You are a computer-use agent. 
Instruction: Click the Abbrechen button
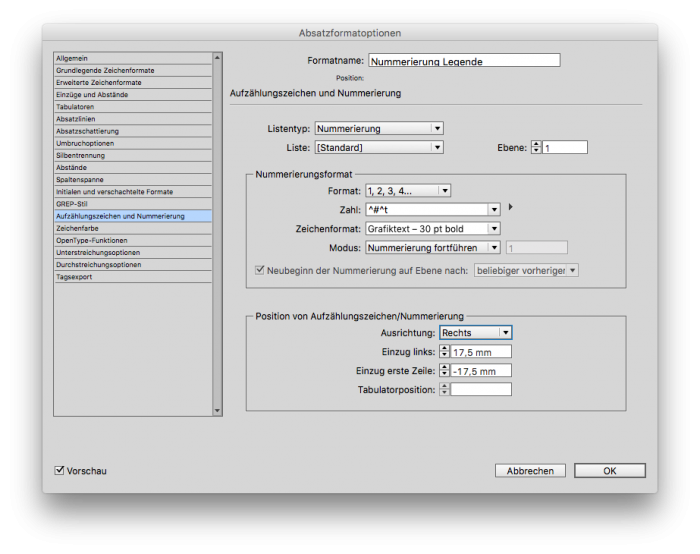530,471
